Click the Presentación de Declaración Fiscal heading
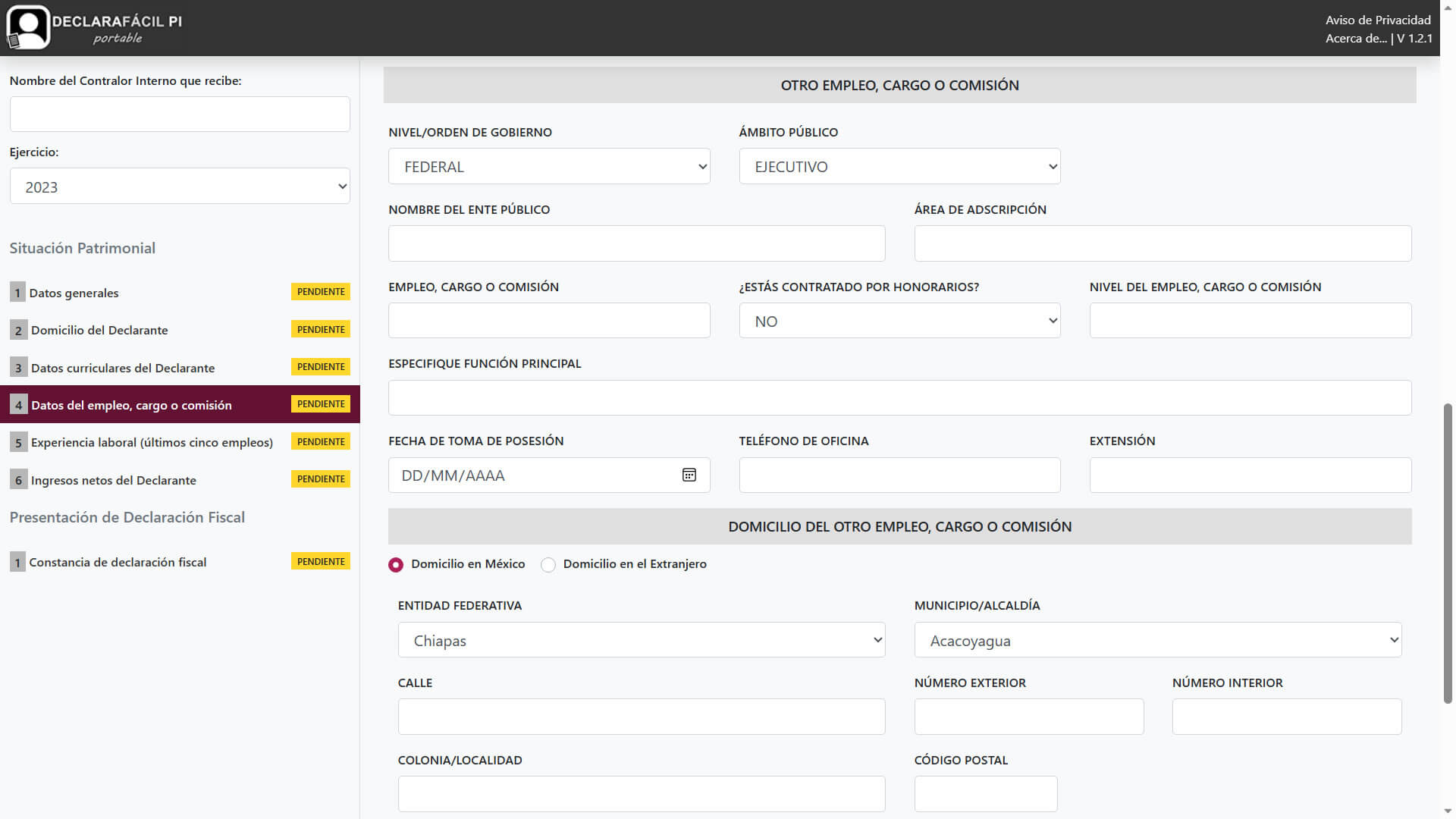Image resolution: width=1456 pixels, height=819 pixels. click(x=127, y=517)
